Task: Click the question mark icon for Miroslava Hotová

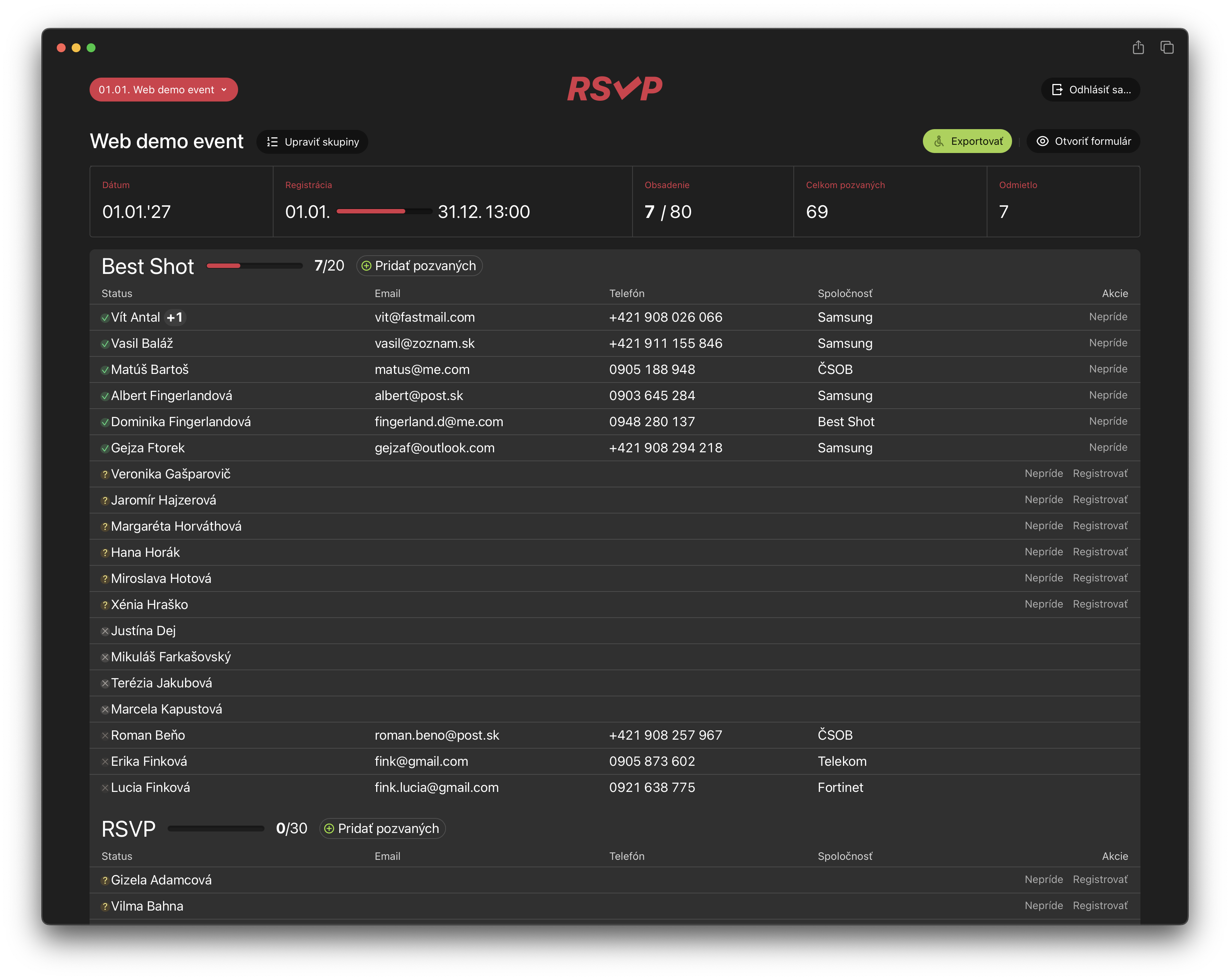Action: pyautogui.click(x=105, y=579)
